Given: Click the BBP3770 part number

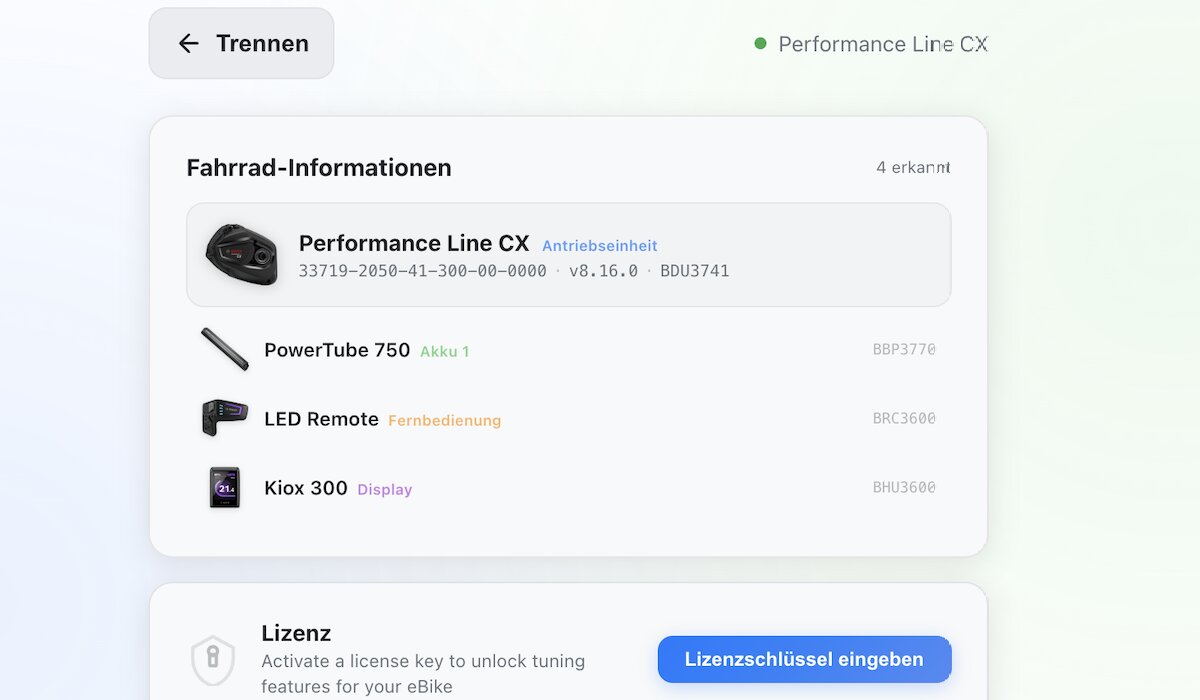Looking at the screenshot, I should 904,349.
